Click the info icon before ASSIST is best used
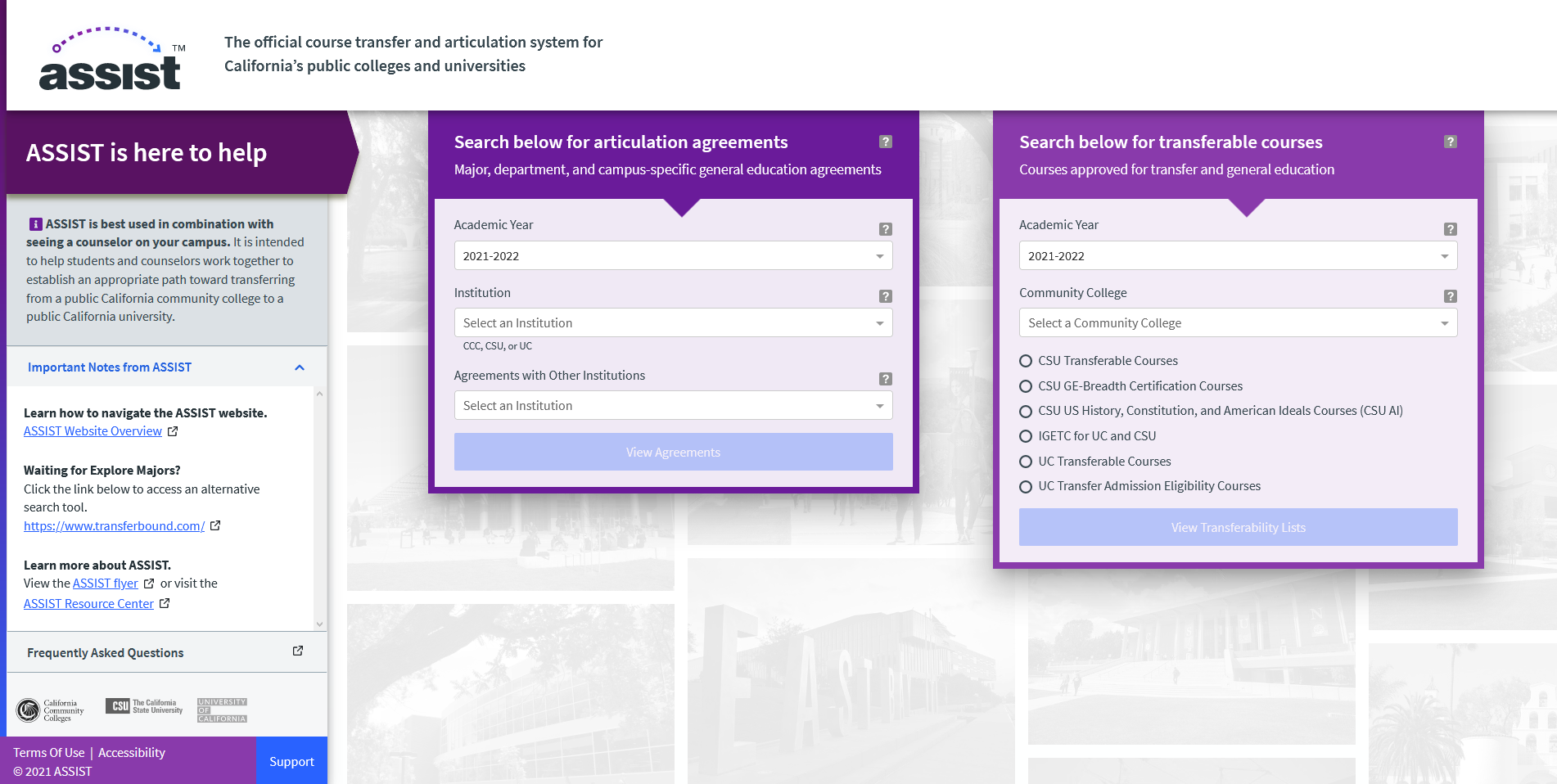Screen dimensions: 1557x784 pos(36,224)
